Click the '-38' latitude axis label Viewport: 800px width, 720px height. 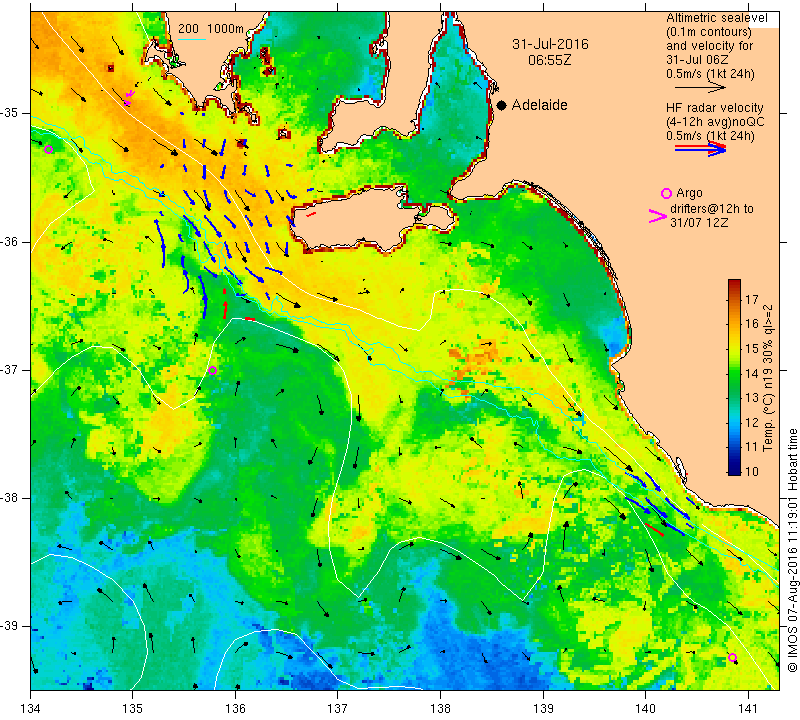tap(9, 498)
